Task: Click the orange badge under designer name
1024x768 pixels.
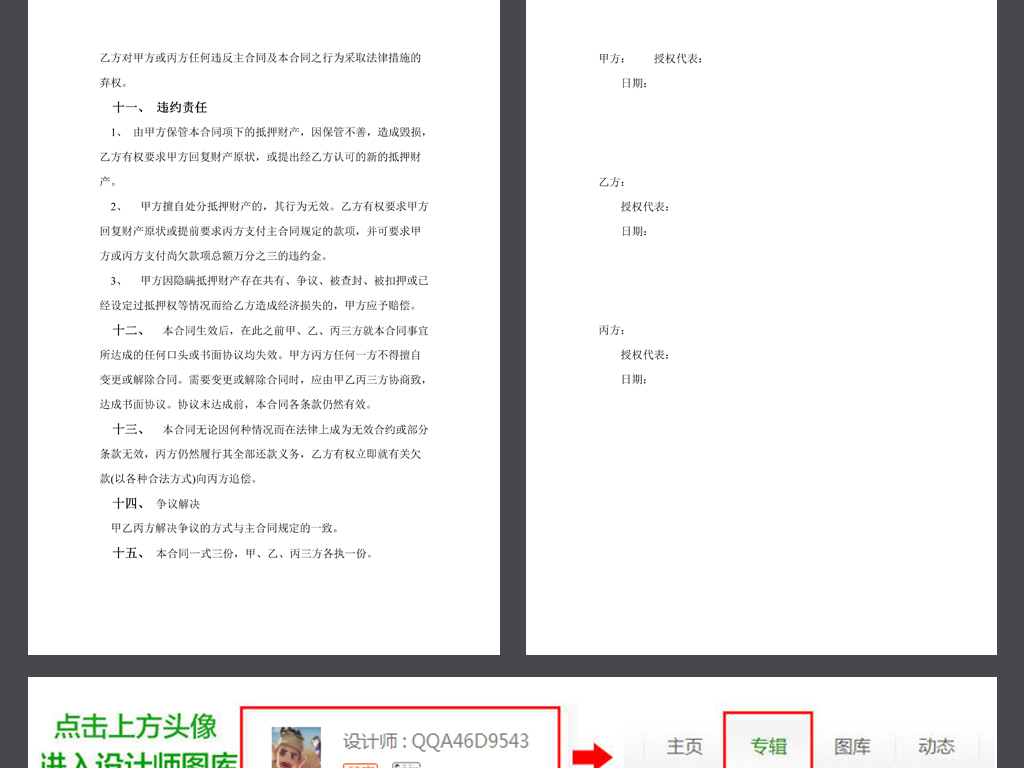Action: (x=358, y=765)
